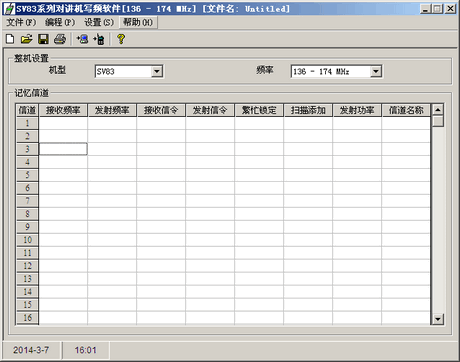Click the date 2014-3-7 in status bar

pyautogui.click(x=31, y=350)
